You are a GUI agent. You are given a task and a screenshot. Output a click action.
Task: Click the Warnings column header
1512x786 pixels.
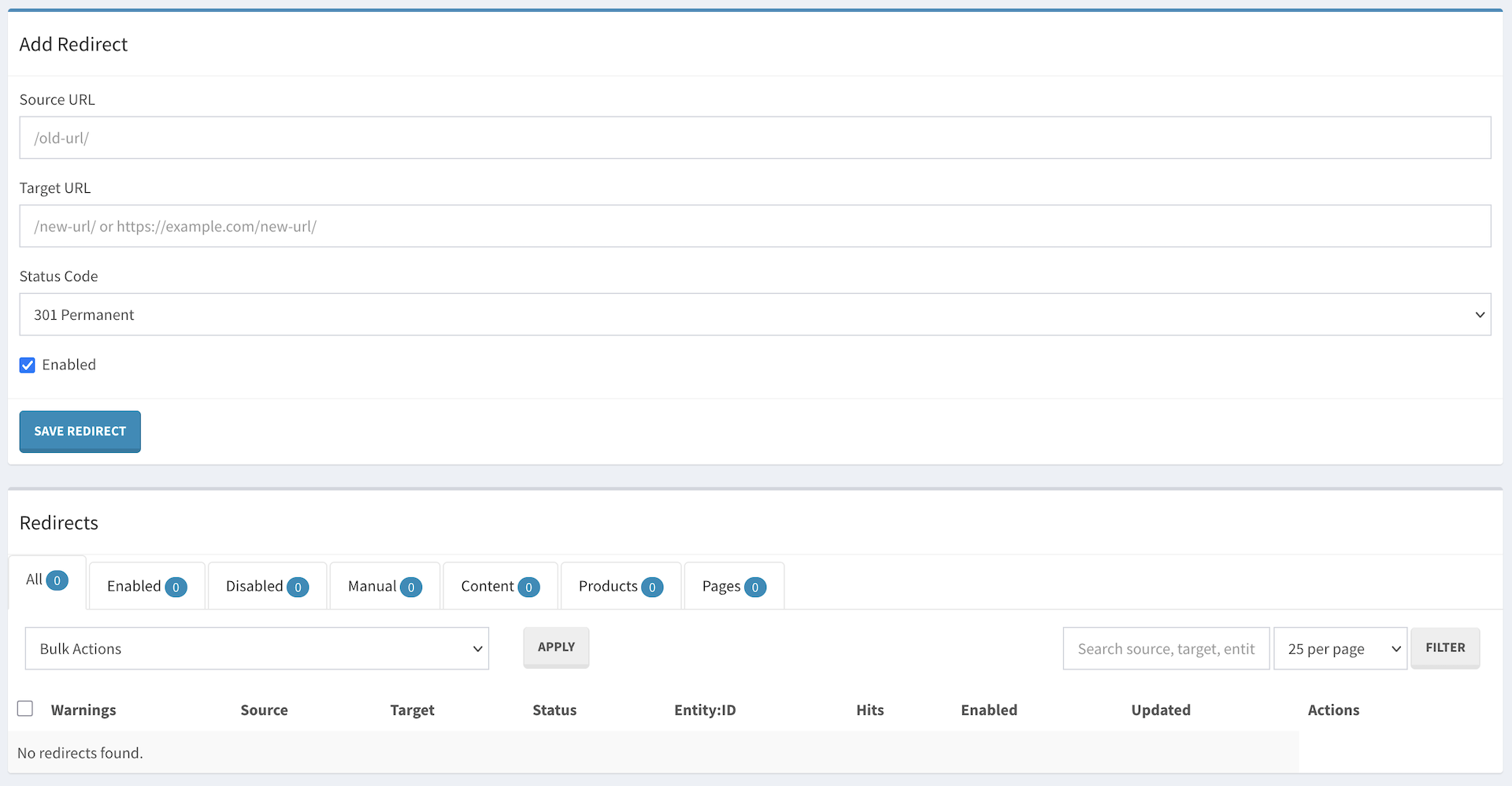click(83, 710)
